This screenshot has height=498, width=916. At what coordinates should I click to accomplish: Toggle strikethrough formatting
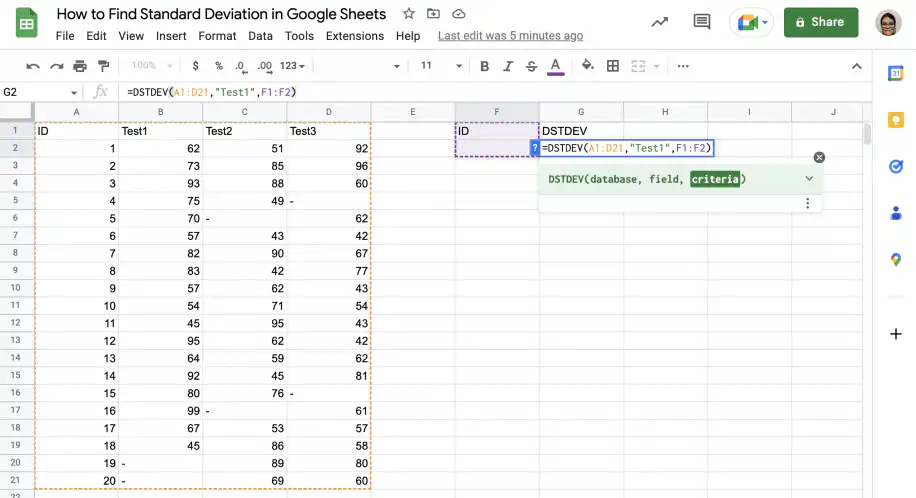point(531,66)
